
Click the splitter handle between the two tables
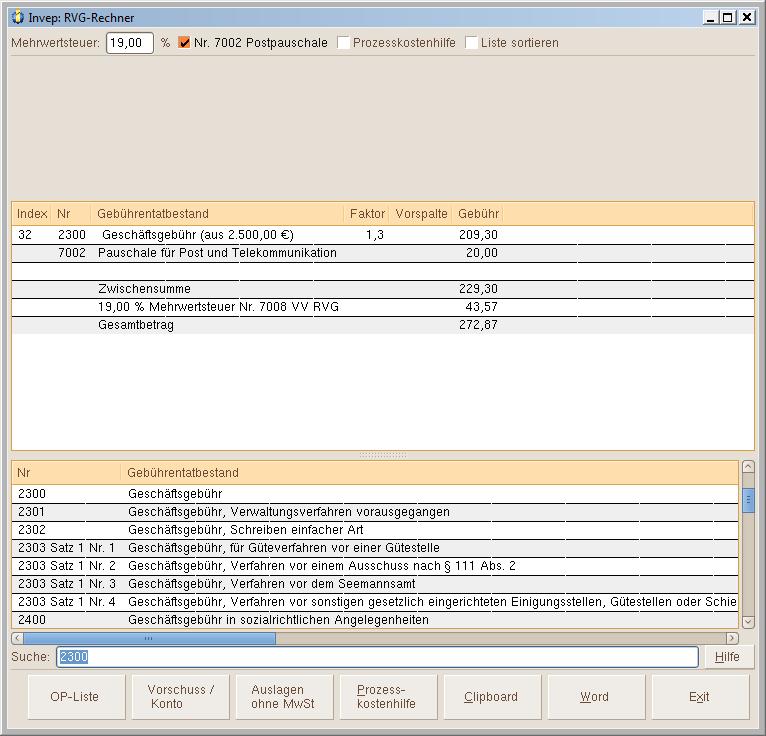click(383, 455)
